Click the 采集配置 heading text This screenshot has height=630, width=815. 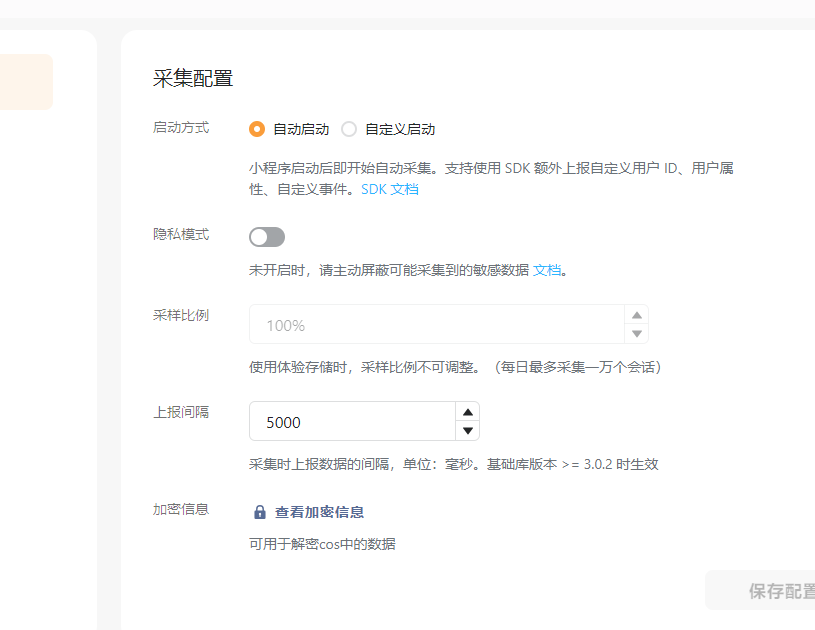tap(193, 78)
